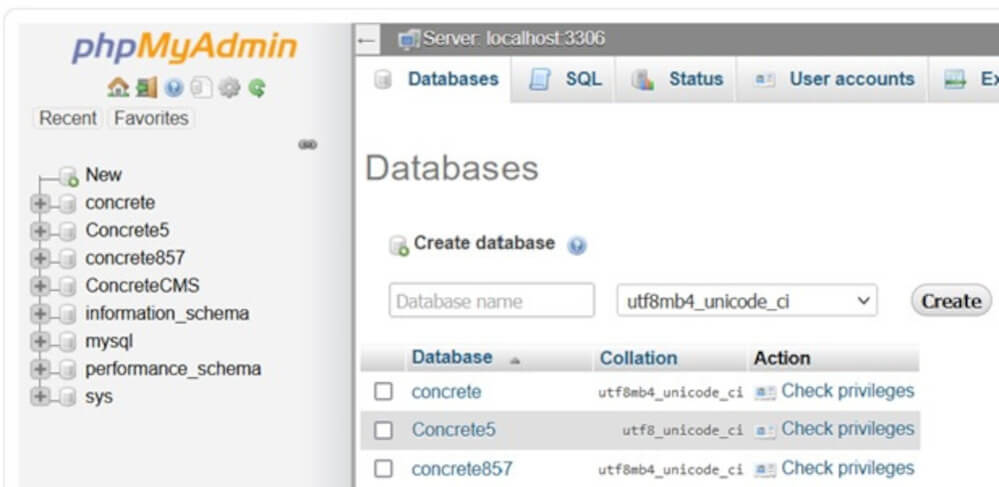
Task: Click privileges icon in concrete857 row
Action: [x=765, y=470]
